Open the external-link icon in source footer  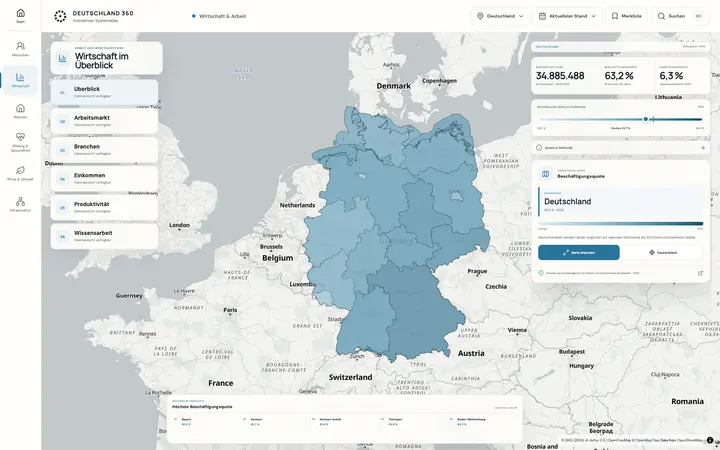[x=700, y=273]
